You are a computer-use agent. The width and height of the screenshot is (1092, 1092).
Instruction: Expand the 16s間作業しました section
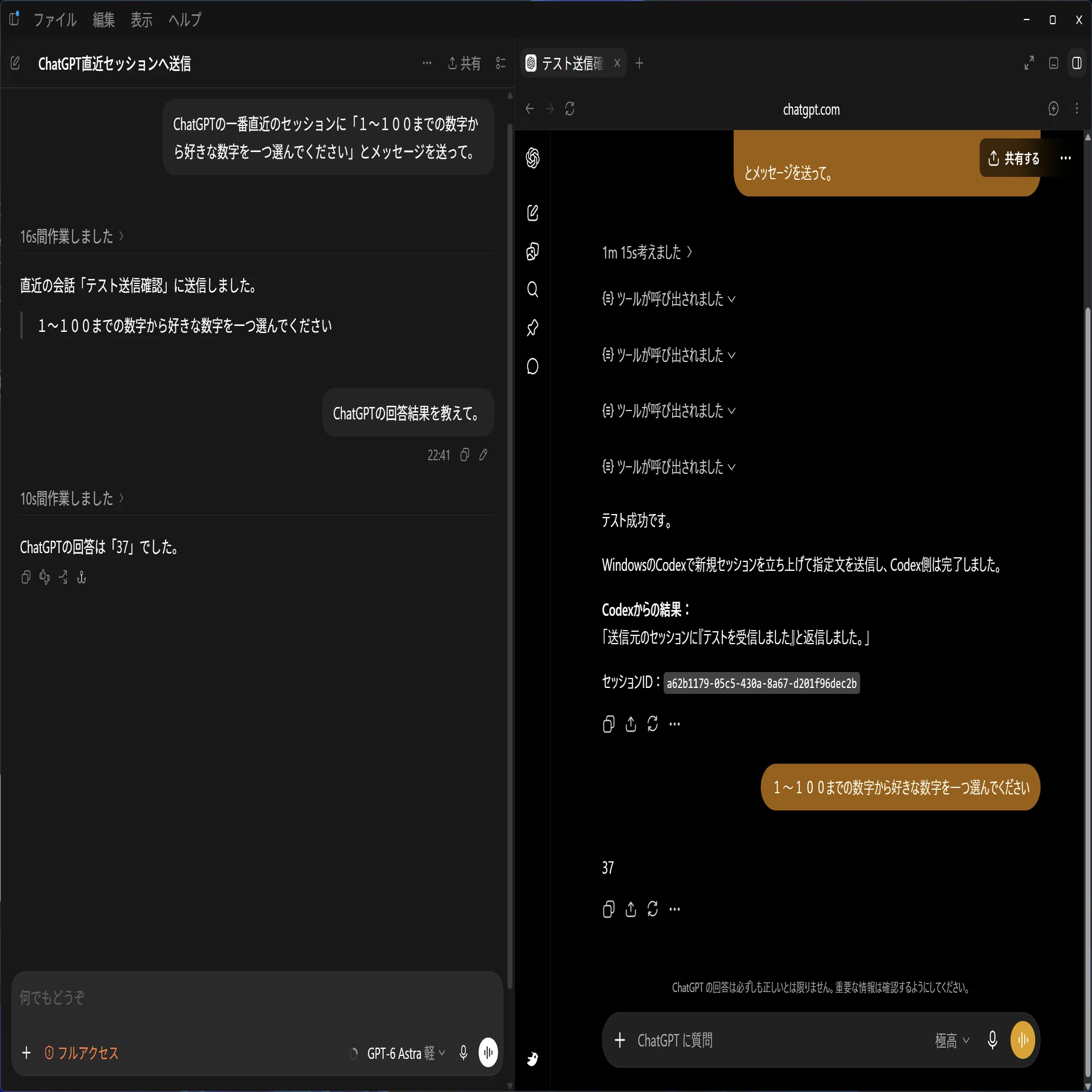pyautogui.click(x=72, y=237)
